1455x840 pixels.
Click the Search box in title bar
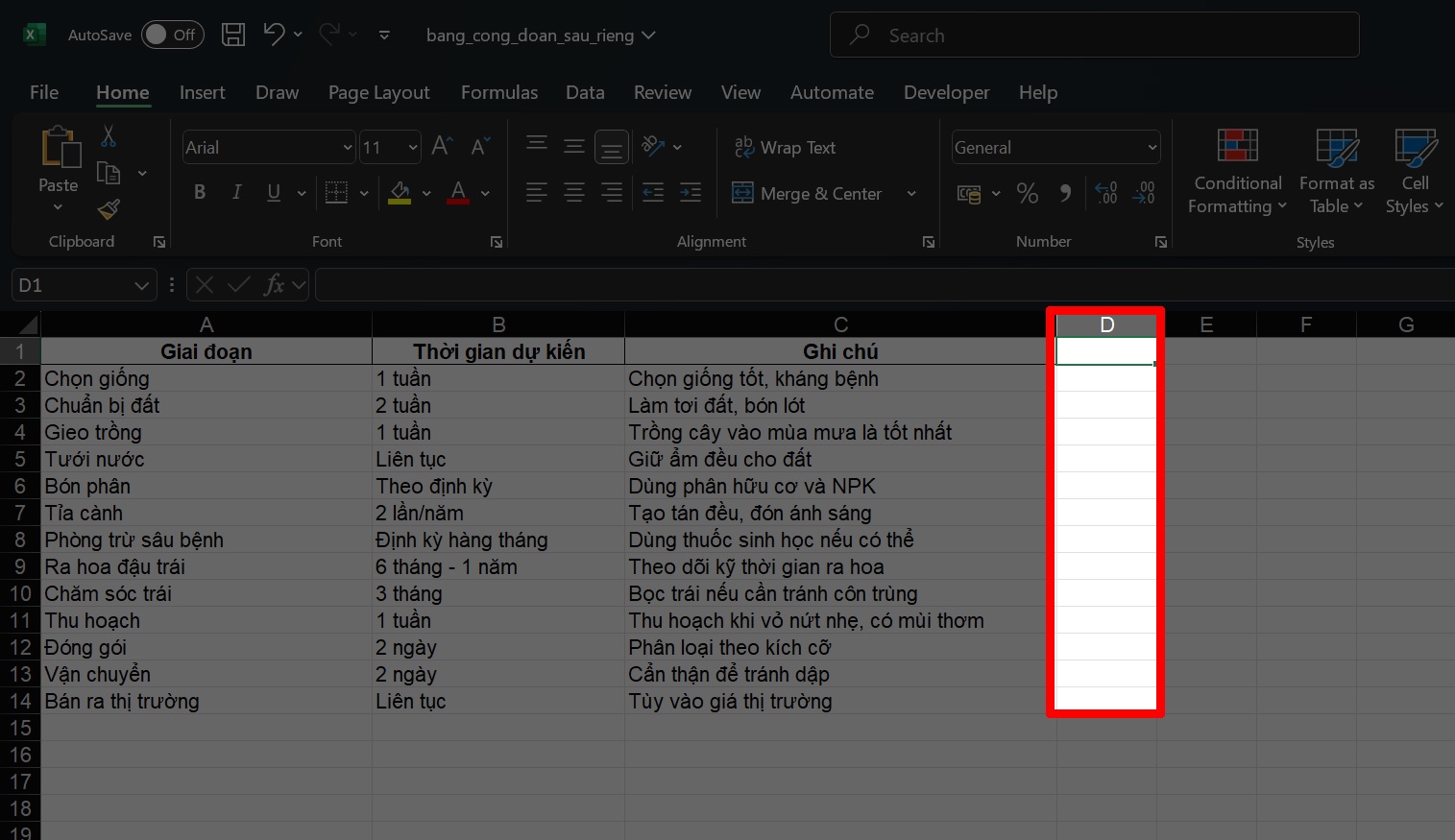[x=1094, y=36]
